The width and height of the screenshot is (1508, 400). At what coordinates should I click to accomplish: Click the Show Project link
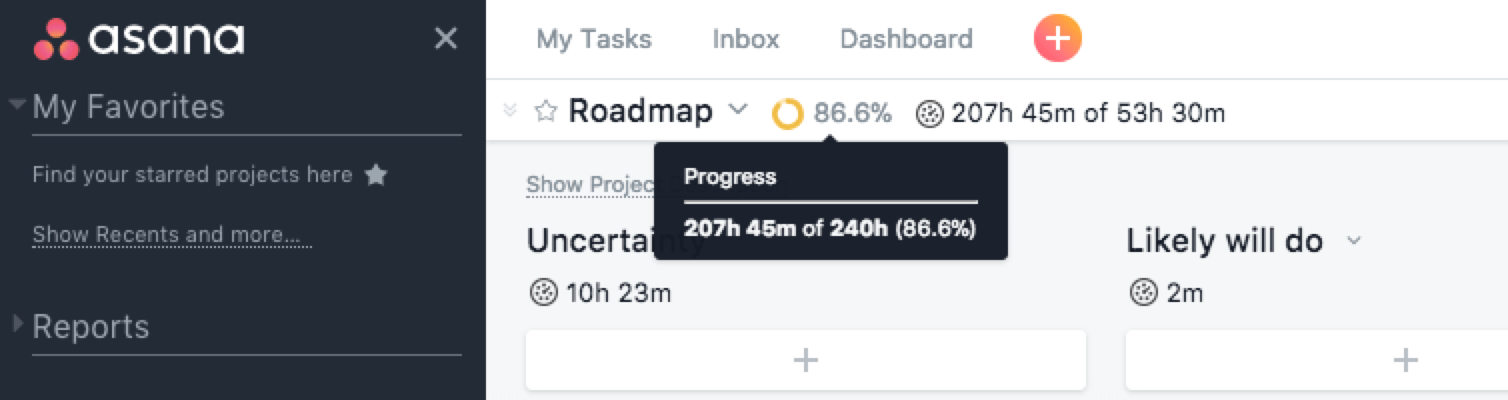click(x=590, y=185)
